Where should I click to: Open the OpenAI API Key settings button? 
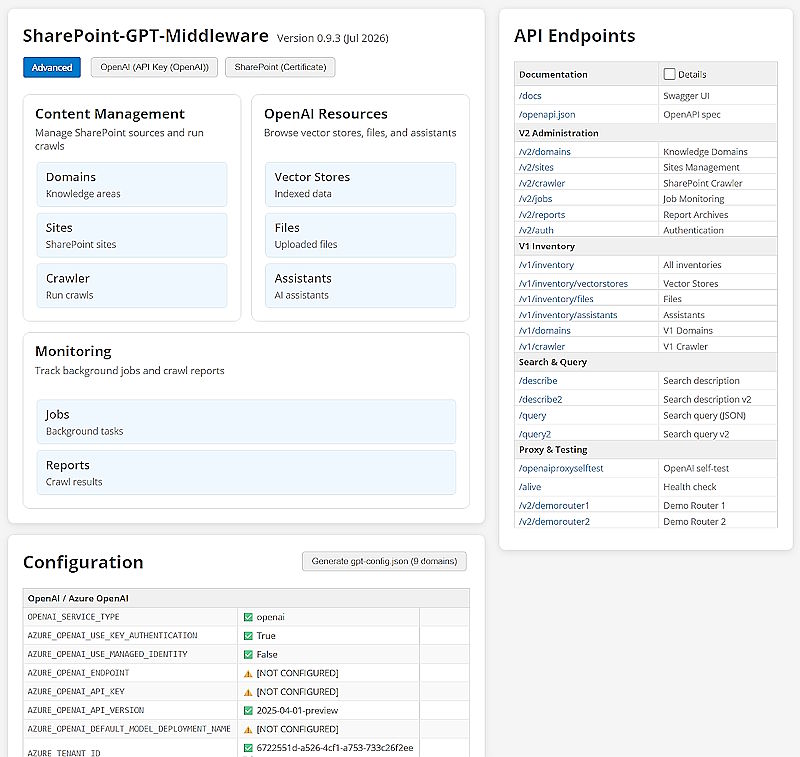pos(154,67)
